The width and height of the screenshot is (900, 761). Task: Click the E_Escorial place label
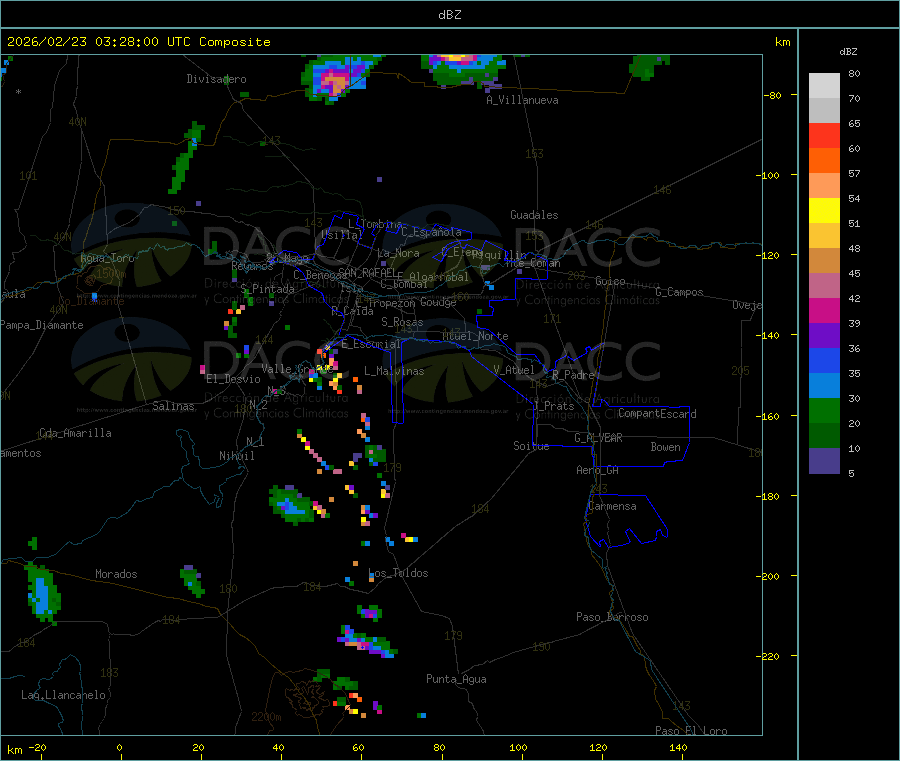tap(371, 344)
